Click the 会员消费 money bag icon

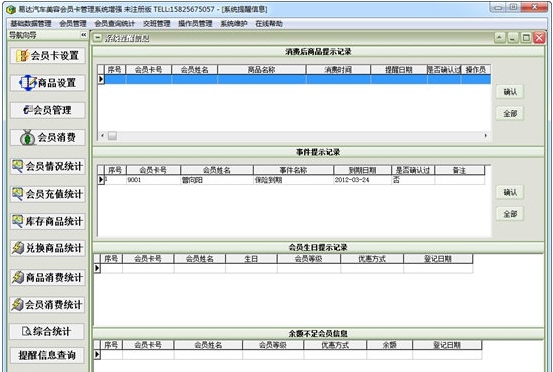pyautogui.click(x=27, y=138)
